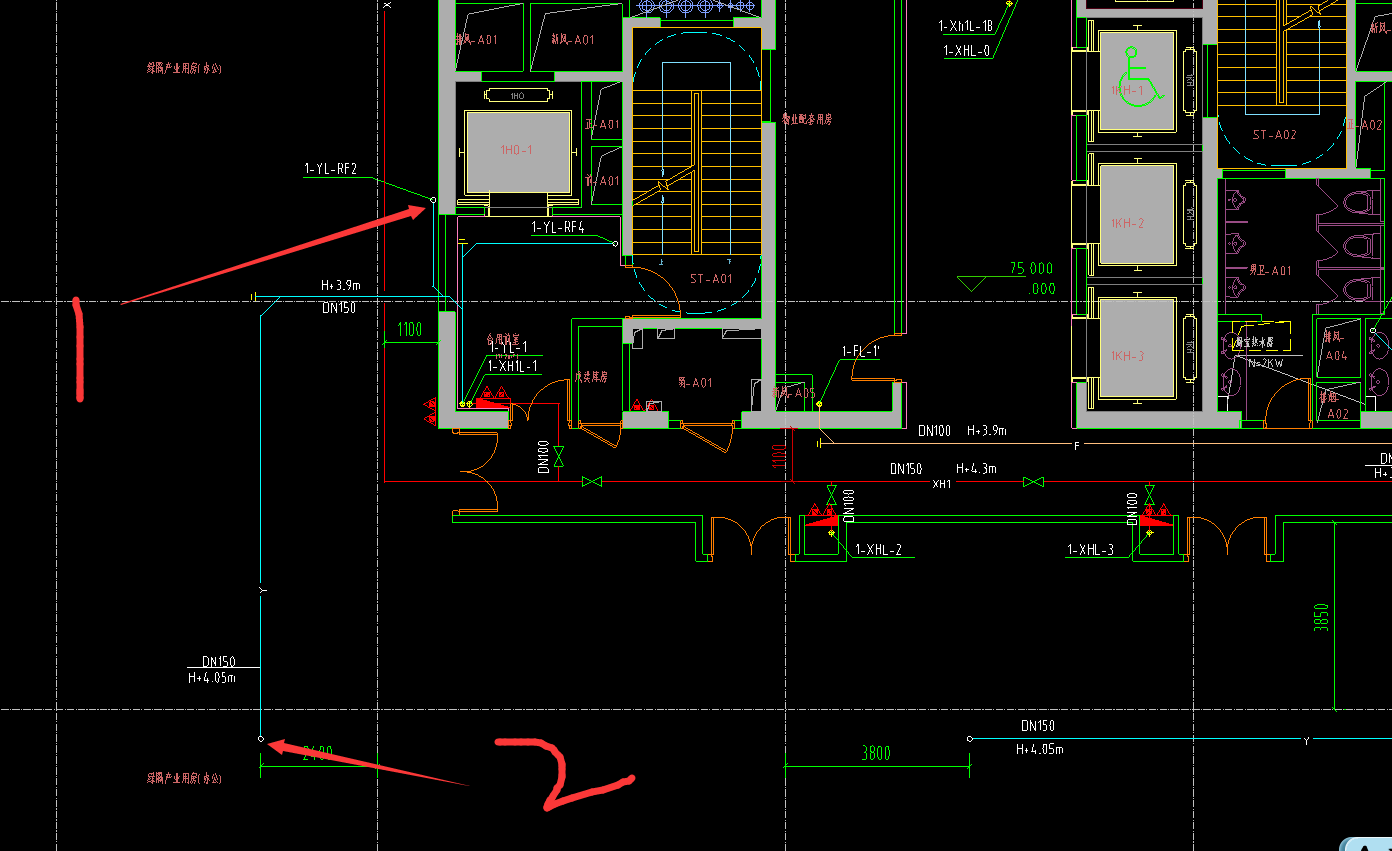Click the pipe endpoint circle under 1-YL-RF4
Screen dimensions: 1392x851
614,243
